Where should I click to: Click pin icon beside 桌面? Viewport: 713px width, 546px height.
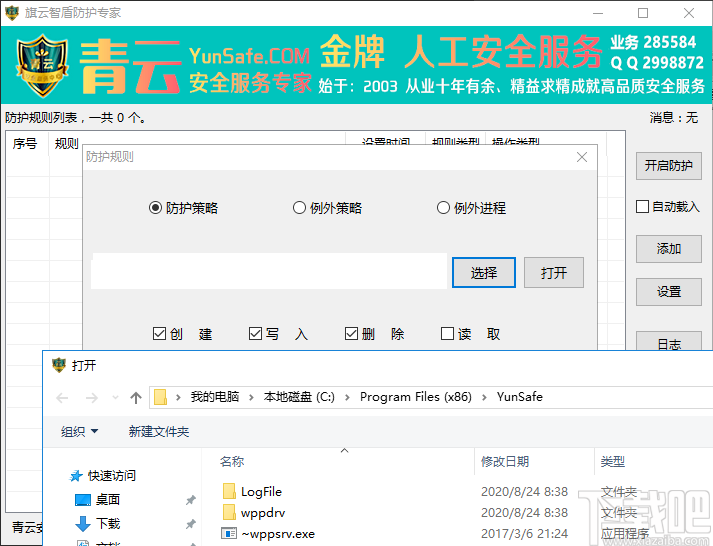(191, 500)
